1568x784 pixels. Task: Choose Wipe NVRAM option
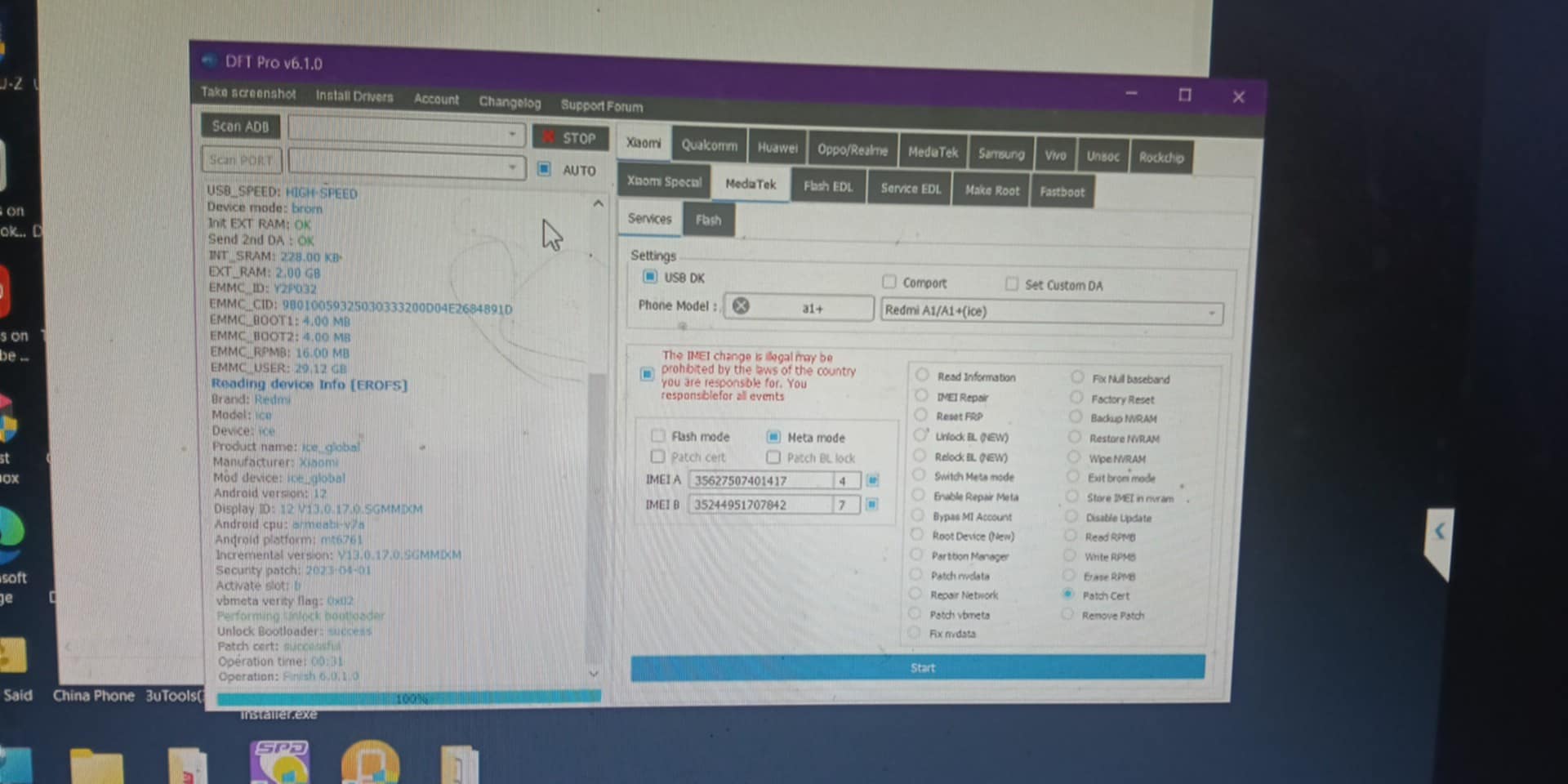(x=1074, y=458)
